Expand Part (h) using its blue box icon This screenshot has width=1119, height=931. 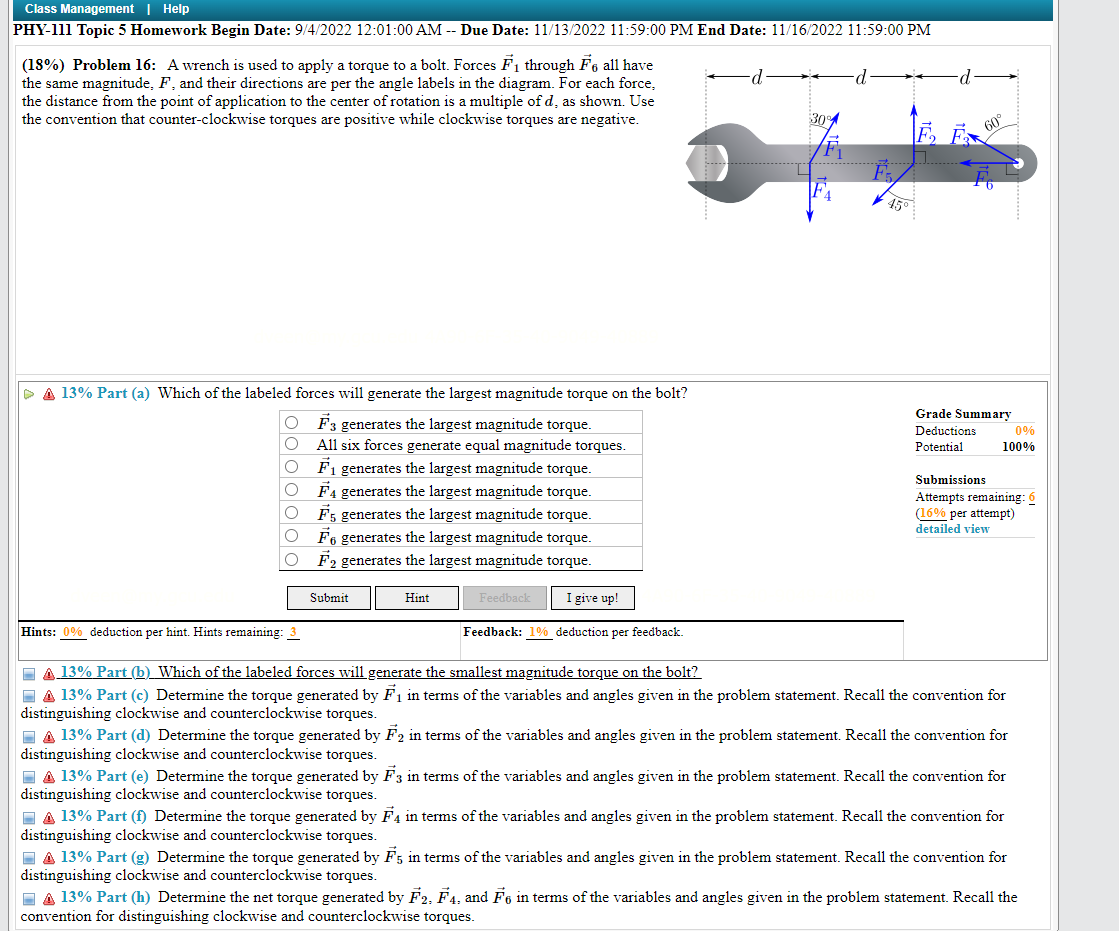pyautogui.click(x=29, y=898)
